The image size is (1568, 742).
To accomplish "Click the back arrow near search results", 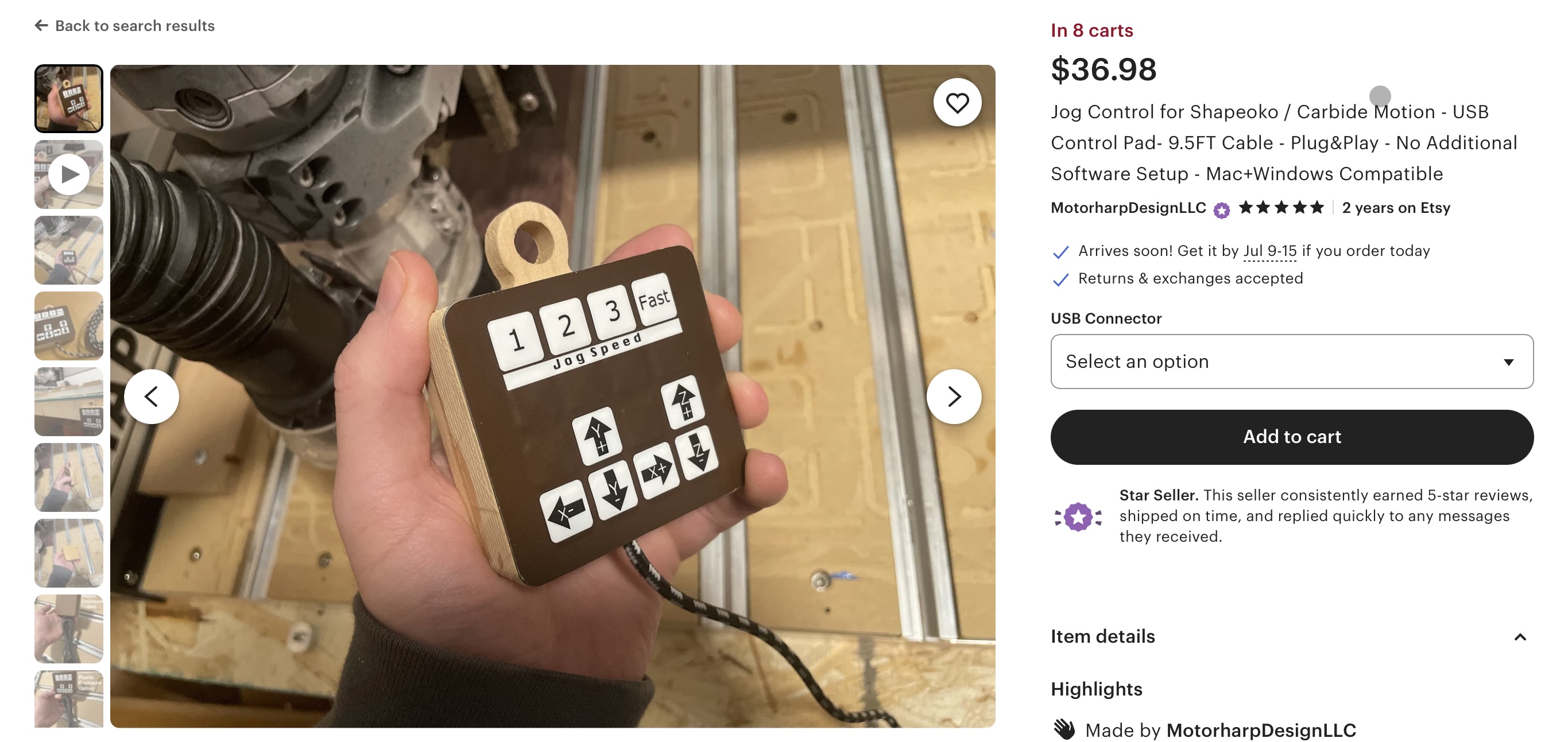I will [x=41, y=26].
